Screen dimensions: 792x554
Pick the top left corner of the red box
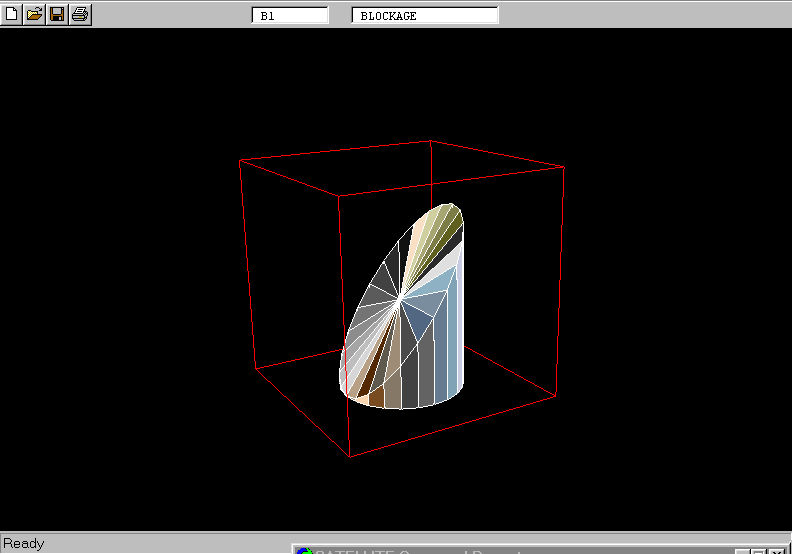tap(240, 159)
